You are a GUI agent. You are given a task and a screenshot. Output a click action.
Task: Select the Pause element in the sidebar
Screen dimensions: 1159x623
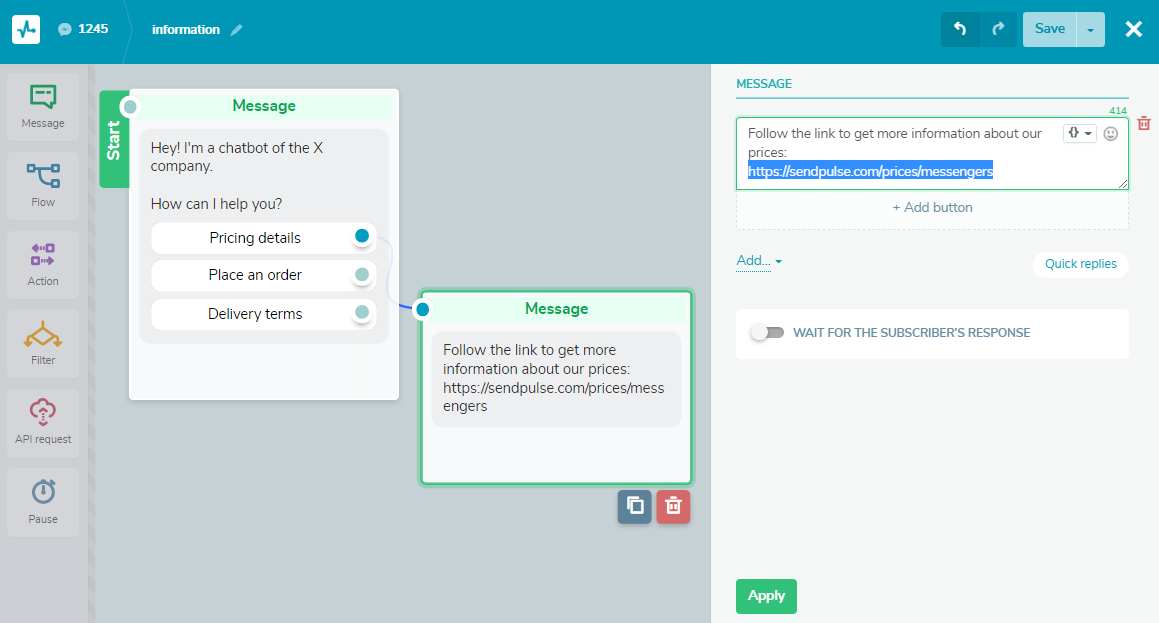pos(42,500)
